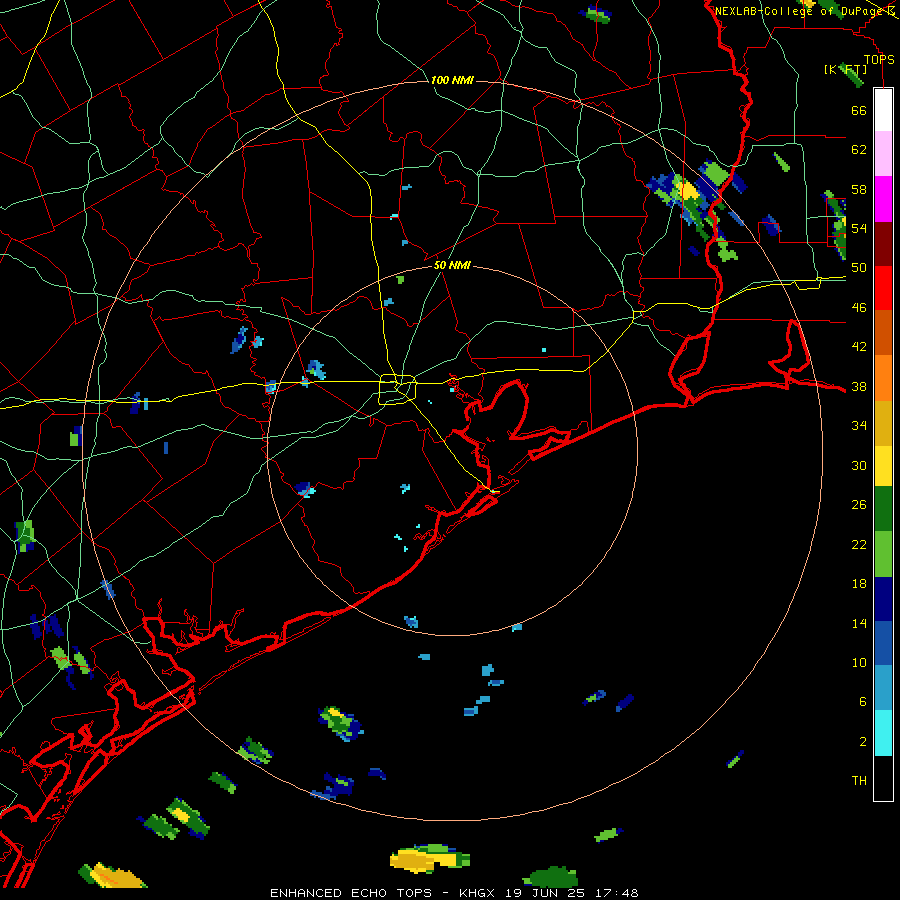Click the dark red 54 kft legend band
900x900 pixels.
883,243
